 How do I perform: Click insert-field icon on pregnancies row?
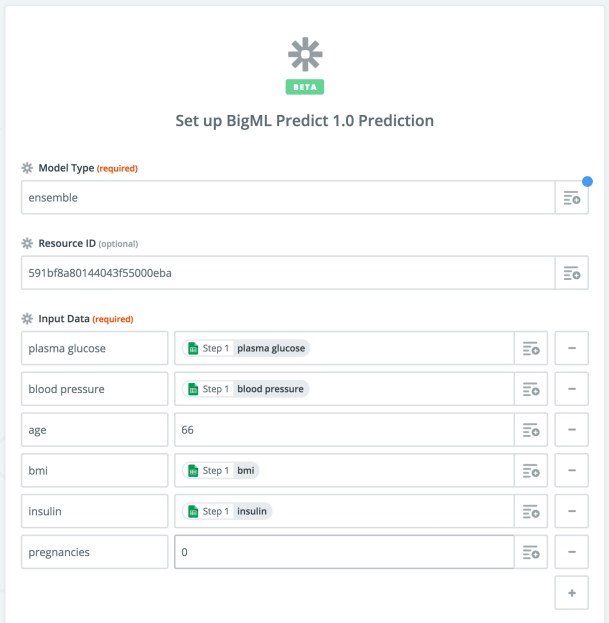[531, 552]
